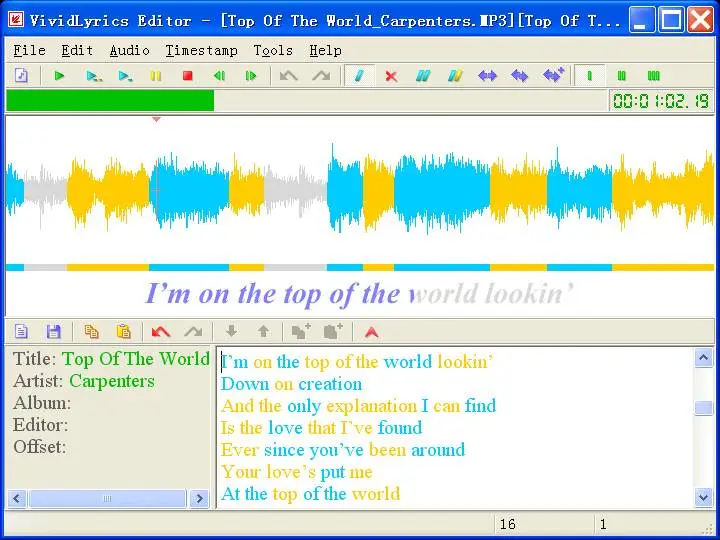The image size is (720, 540).
Task: Click the Artist value Carpenters
Action: tap(112, 381)
